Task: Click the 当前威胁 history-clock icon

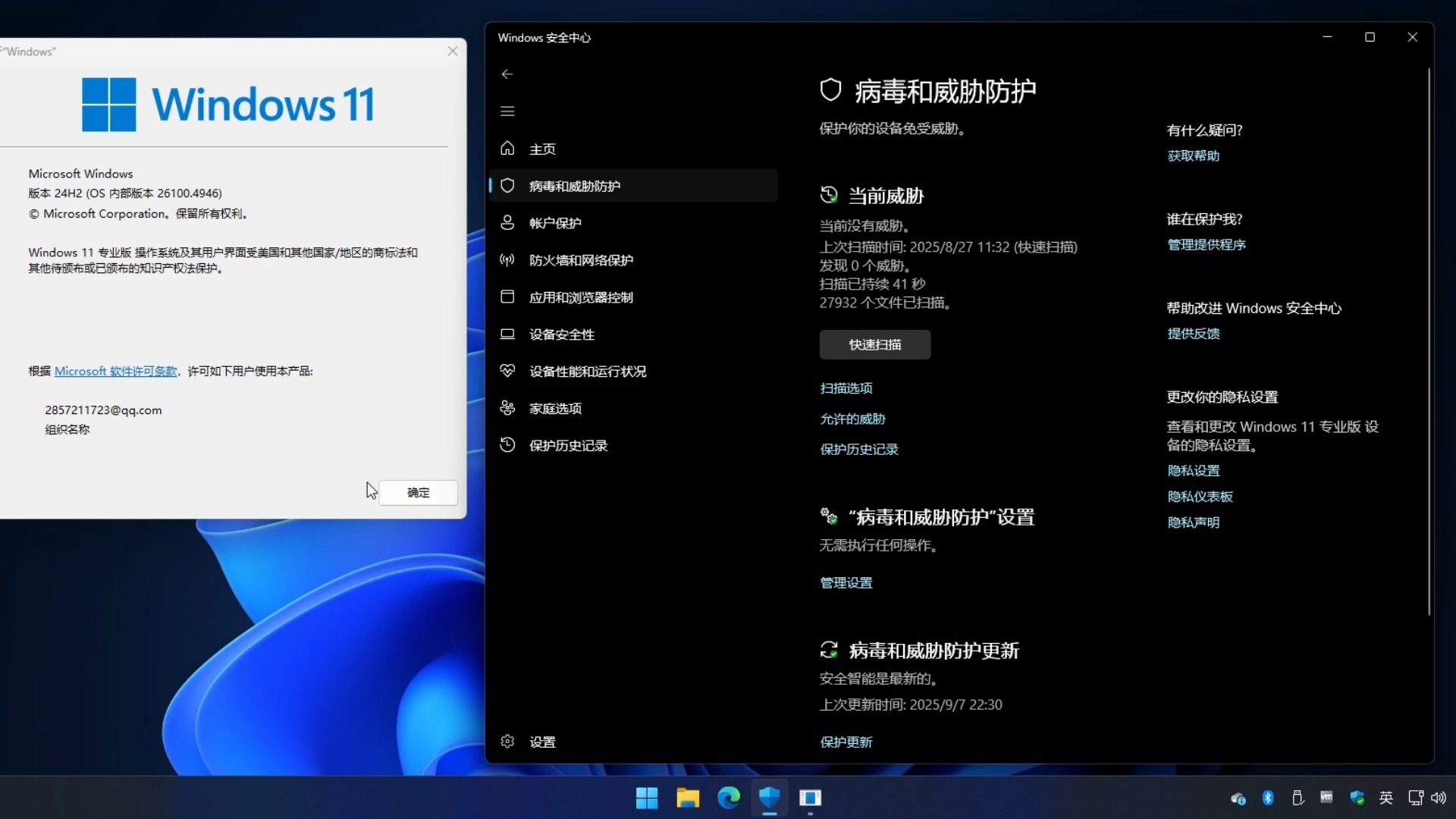Action: 829,195
